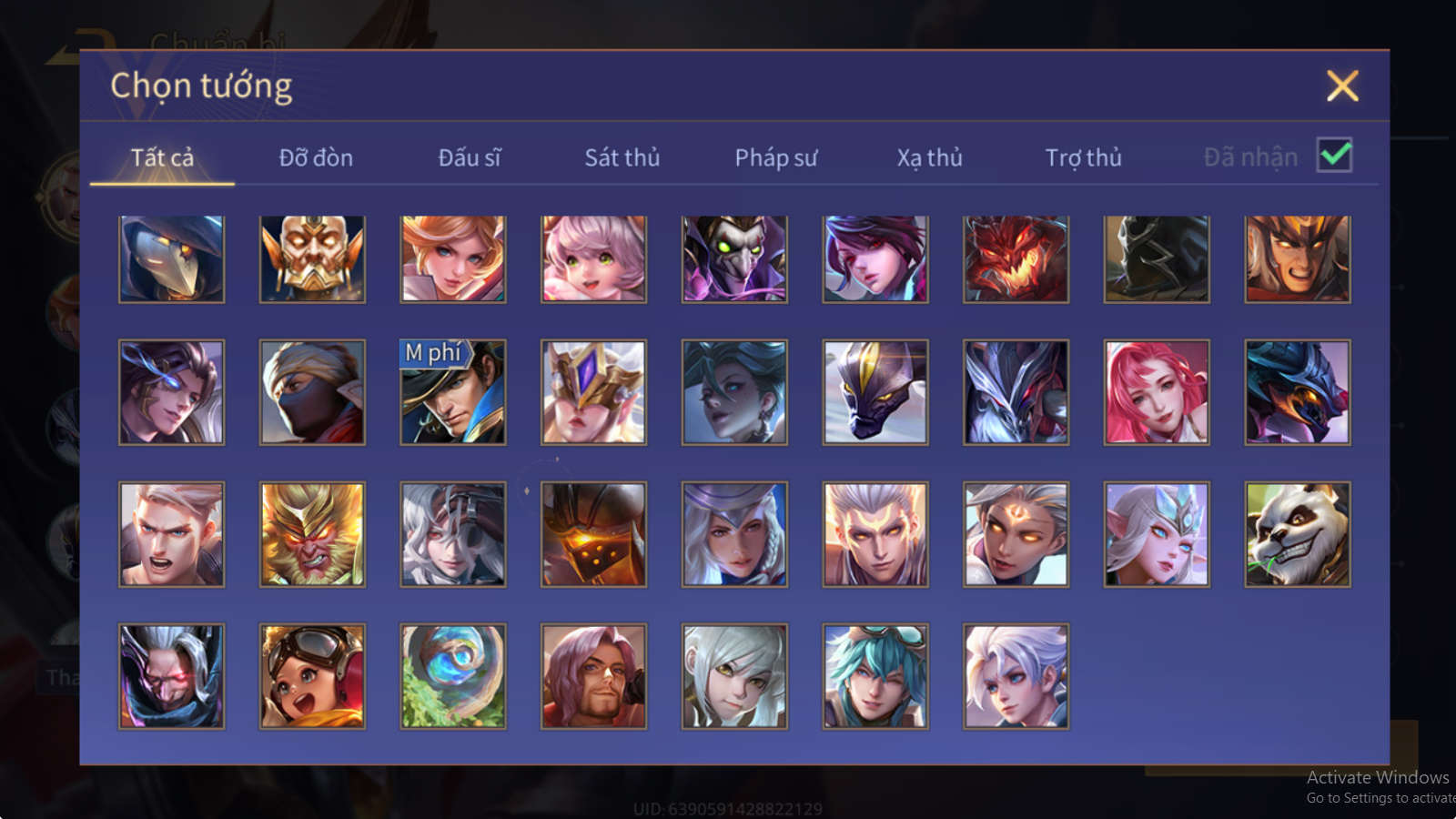The height and width of the screenshot is (819, 1456).
Task: Choose the masked ninja with headwrap
Action: click(x=312, y=392)
